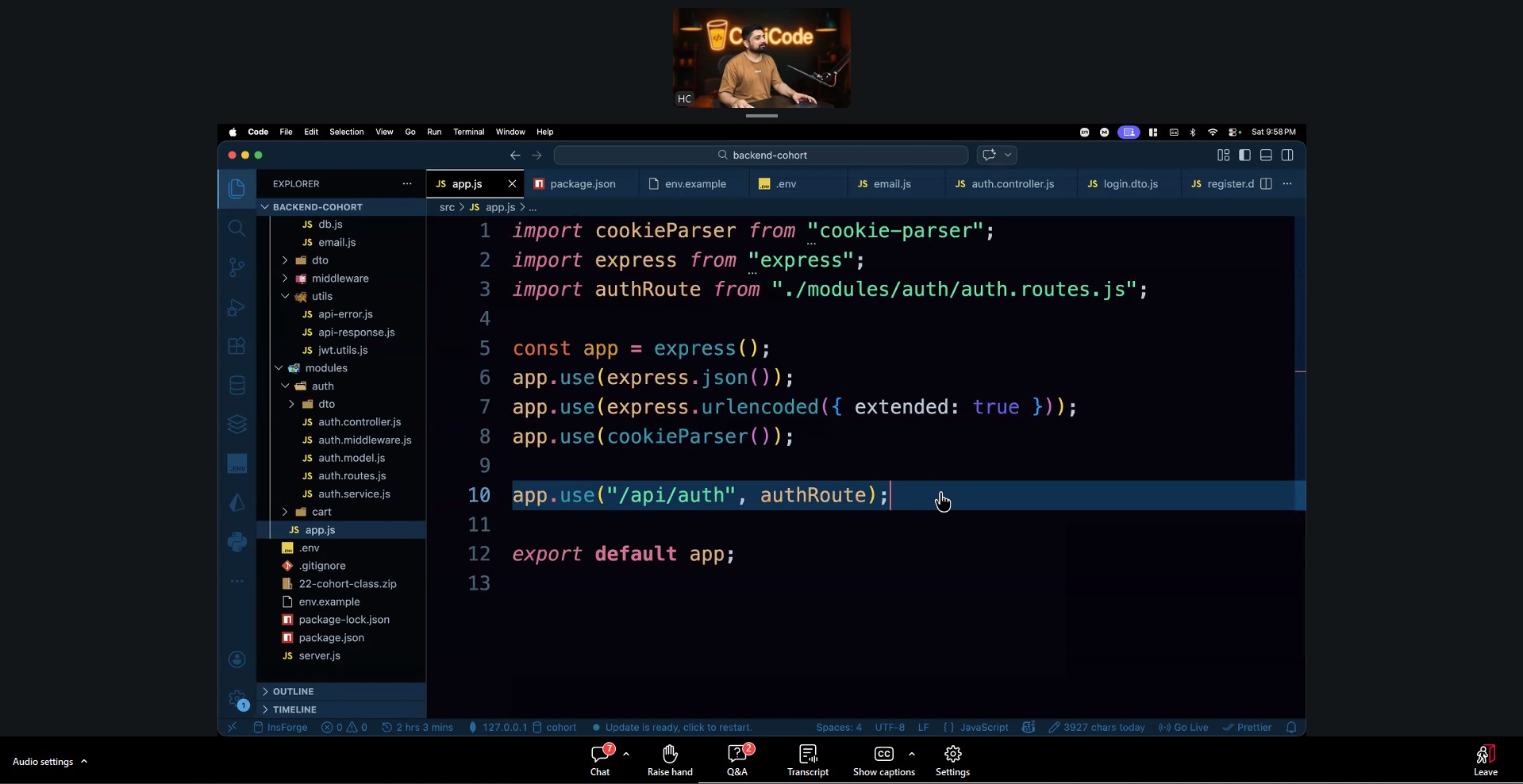Click the Raise hand icon
This screenshot has width=1523, height=784.
tap(670, 759)
